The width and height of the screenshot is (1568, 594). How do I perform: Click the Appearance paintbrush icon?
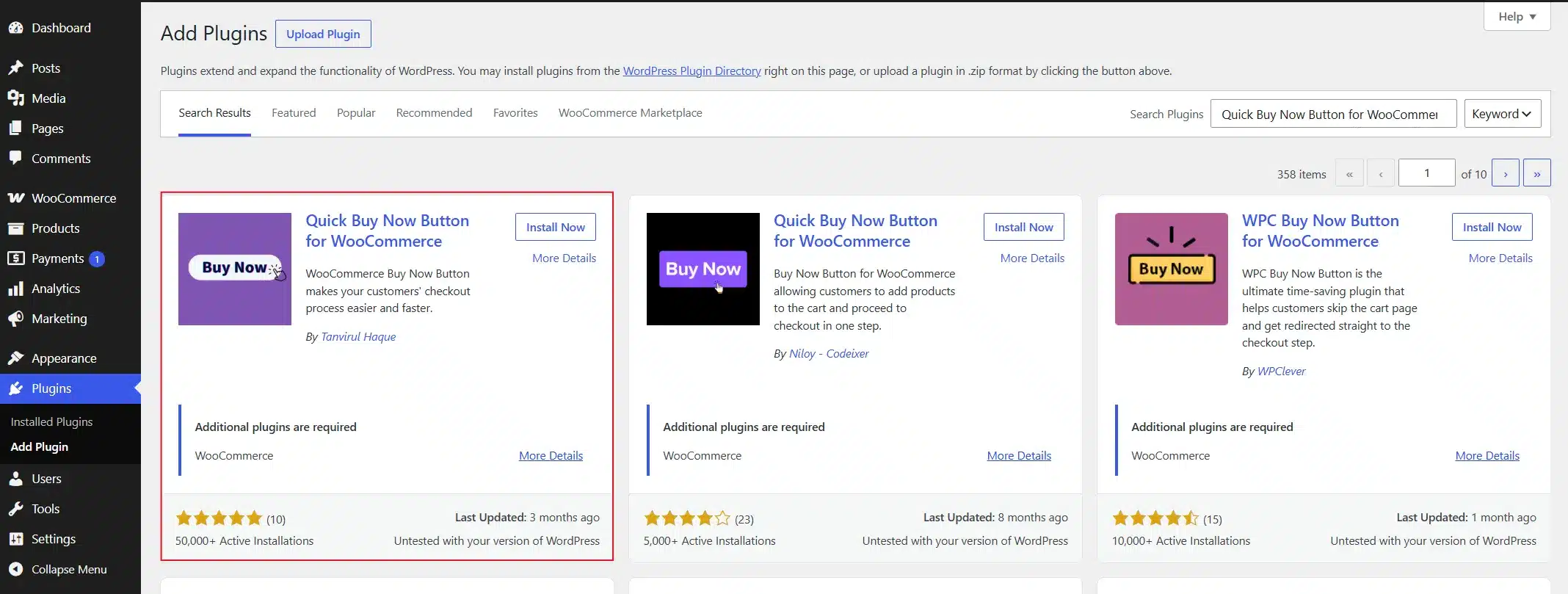(16, 358)
